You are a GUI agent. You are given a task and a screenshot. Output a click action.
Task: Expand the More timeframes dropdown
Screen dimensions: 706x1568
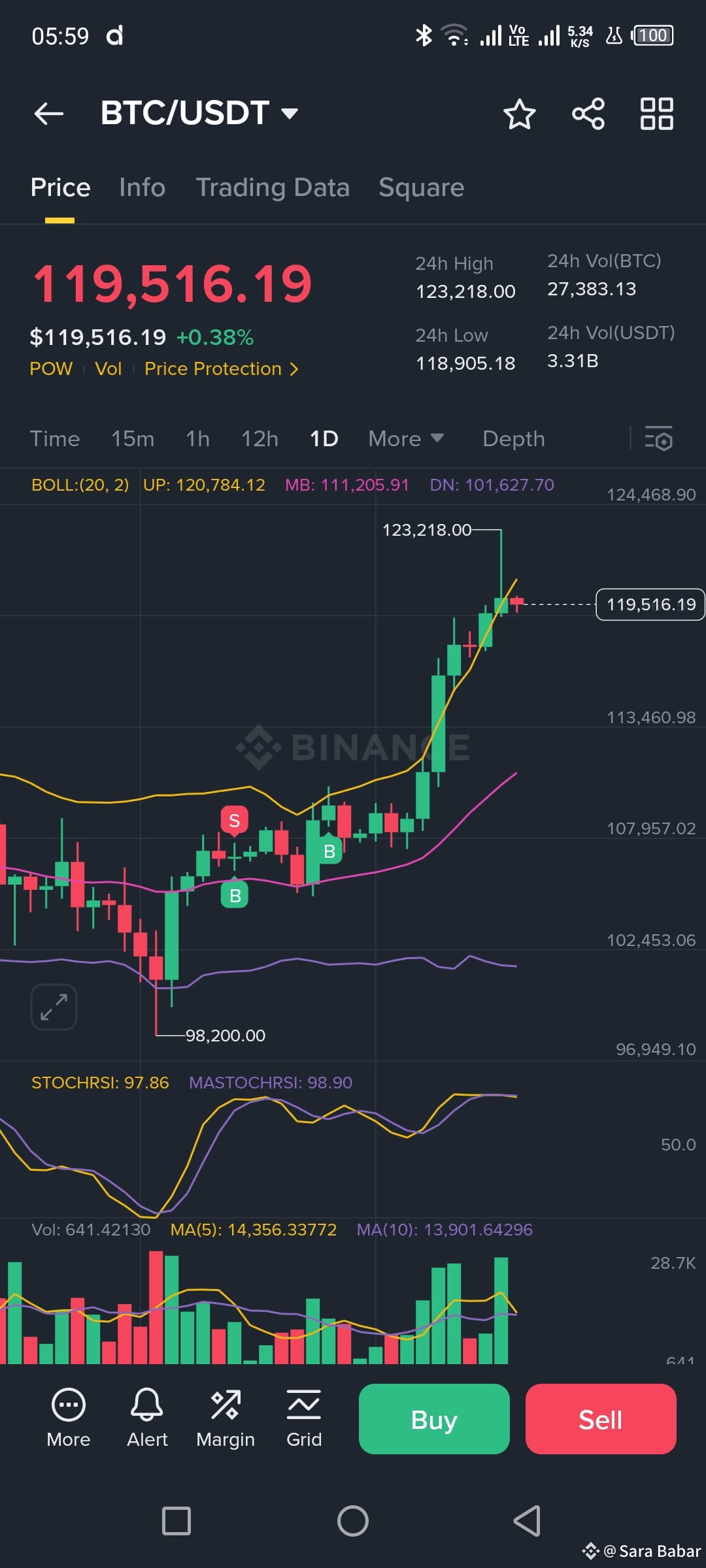(406, 438)
